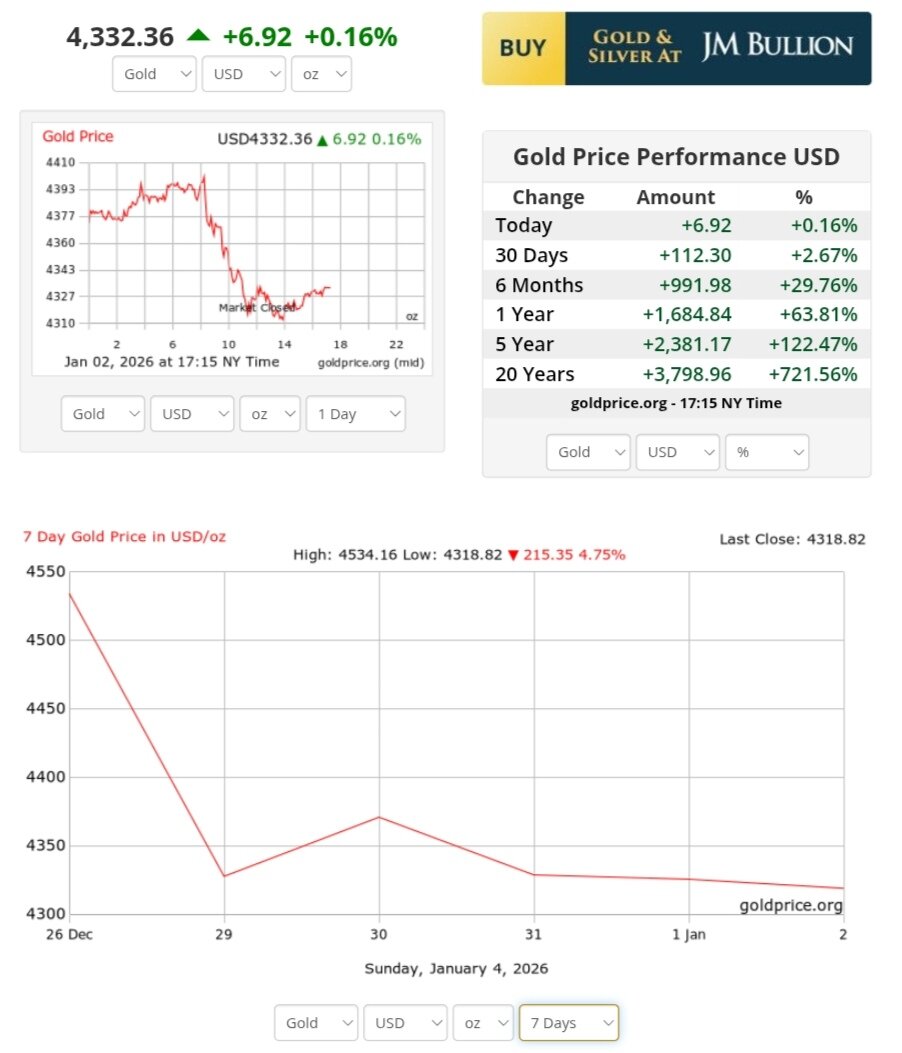The height and width of the screenshot is (1053, 902).
Task: Click the goldprice.org watermark in the 7-day chart
Action: [790, 905]
